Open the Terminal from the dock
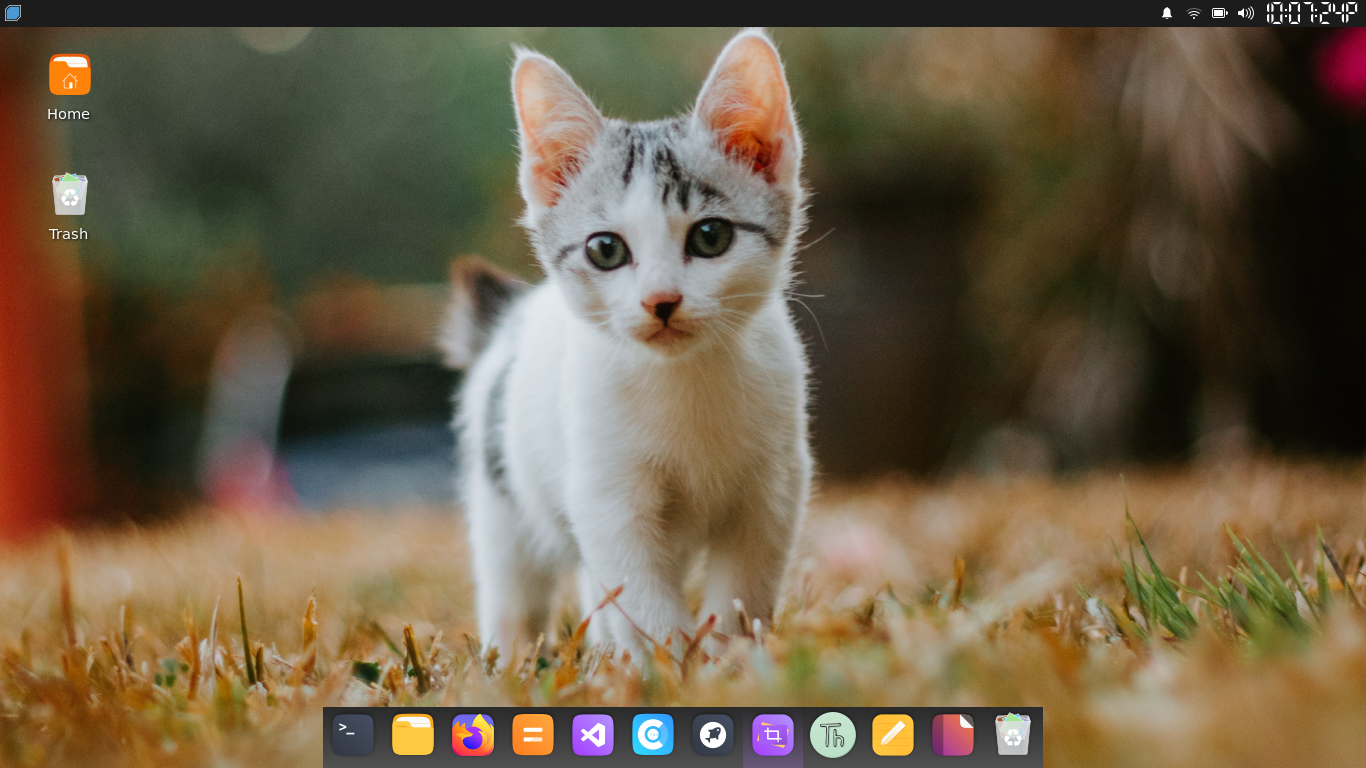This screenshot has width=1366, height=768. pyautogui.click(x=353, y=735)
